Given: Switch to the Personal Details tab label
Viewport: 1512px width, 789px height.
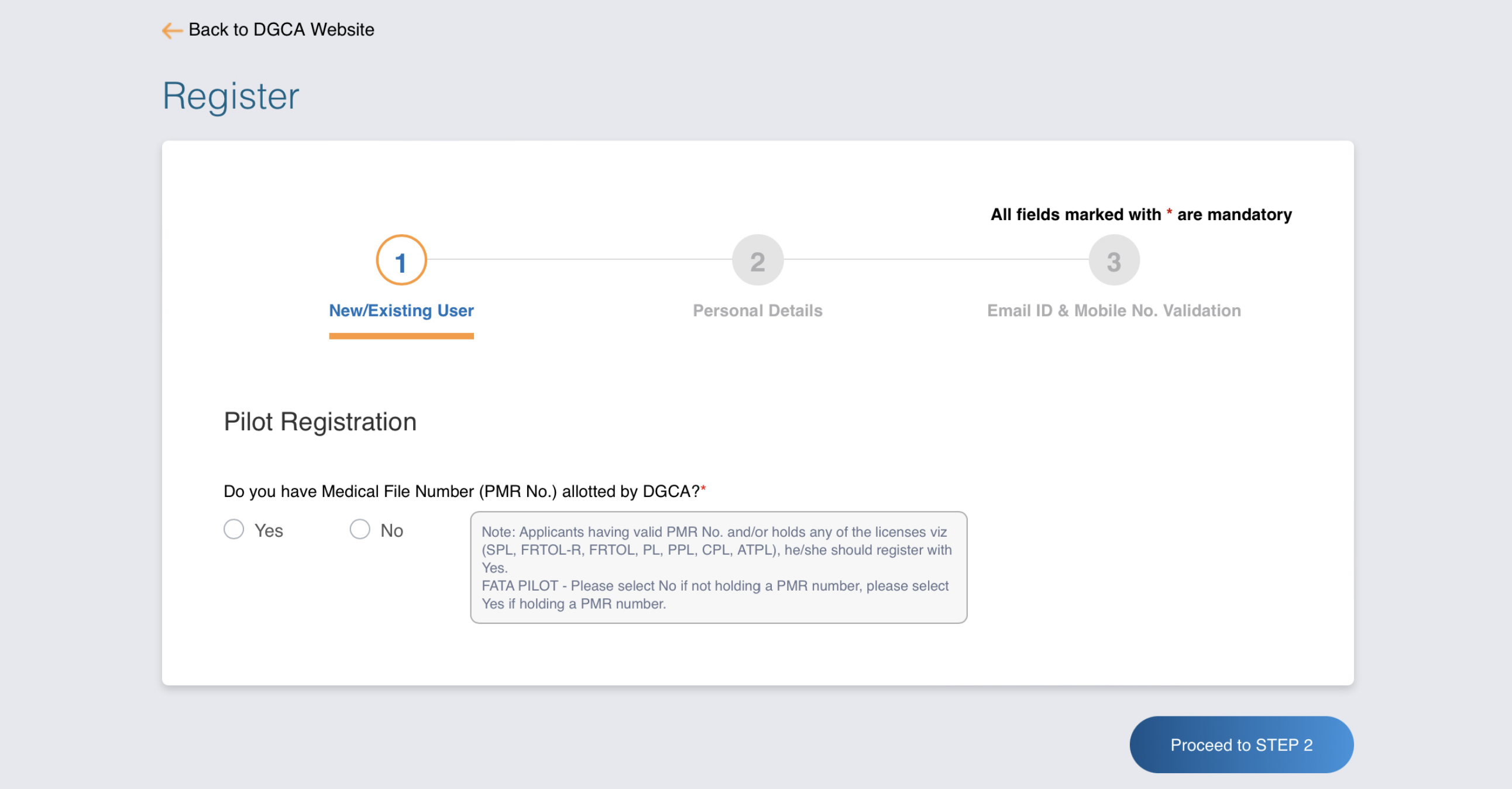Looking at the screenshot, I should coord(758,311).
